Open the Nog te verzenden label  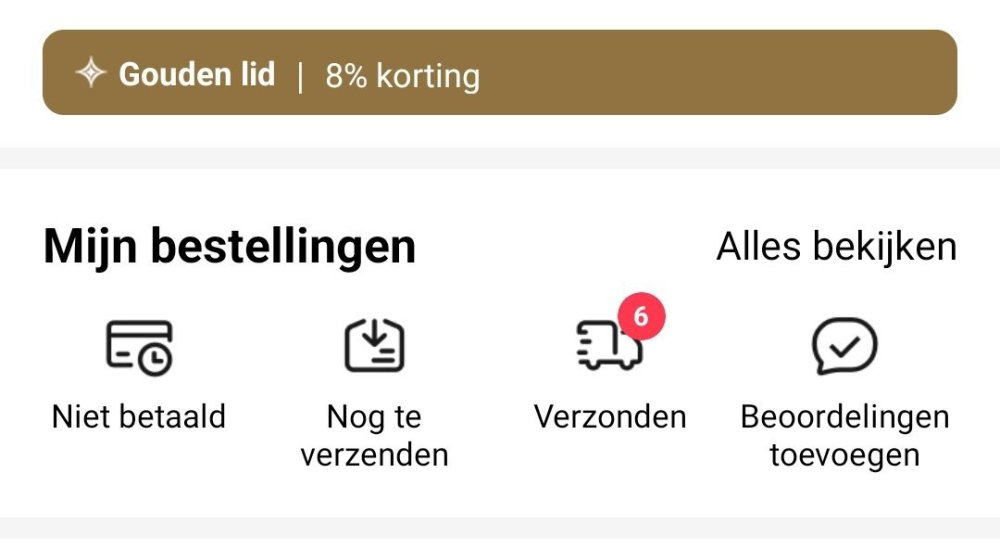pyautogui.click(x=374, y=436)
